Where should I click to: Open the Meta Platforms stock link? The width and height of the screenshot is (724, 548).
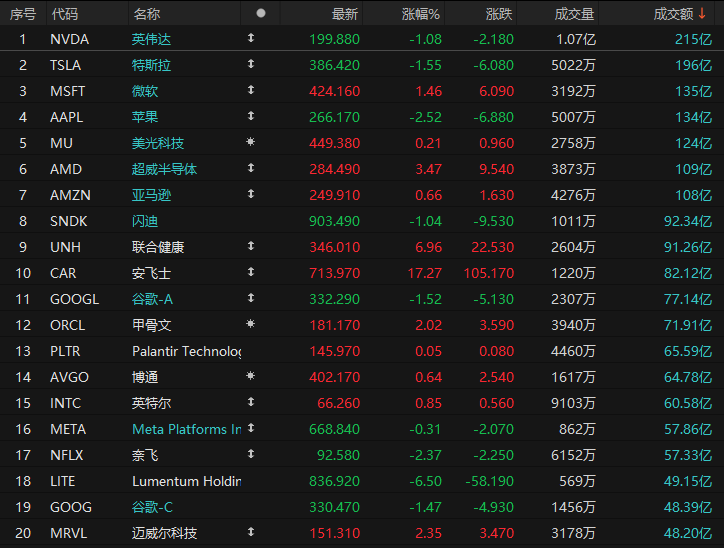point(187,429)
